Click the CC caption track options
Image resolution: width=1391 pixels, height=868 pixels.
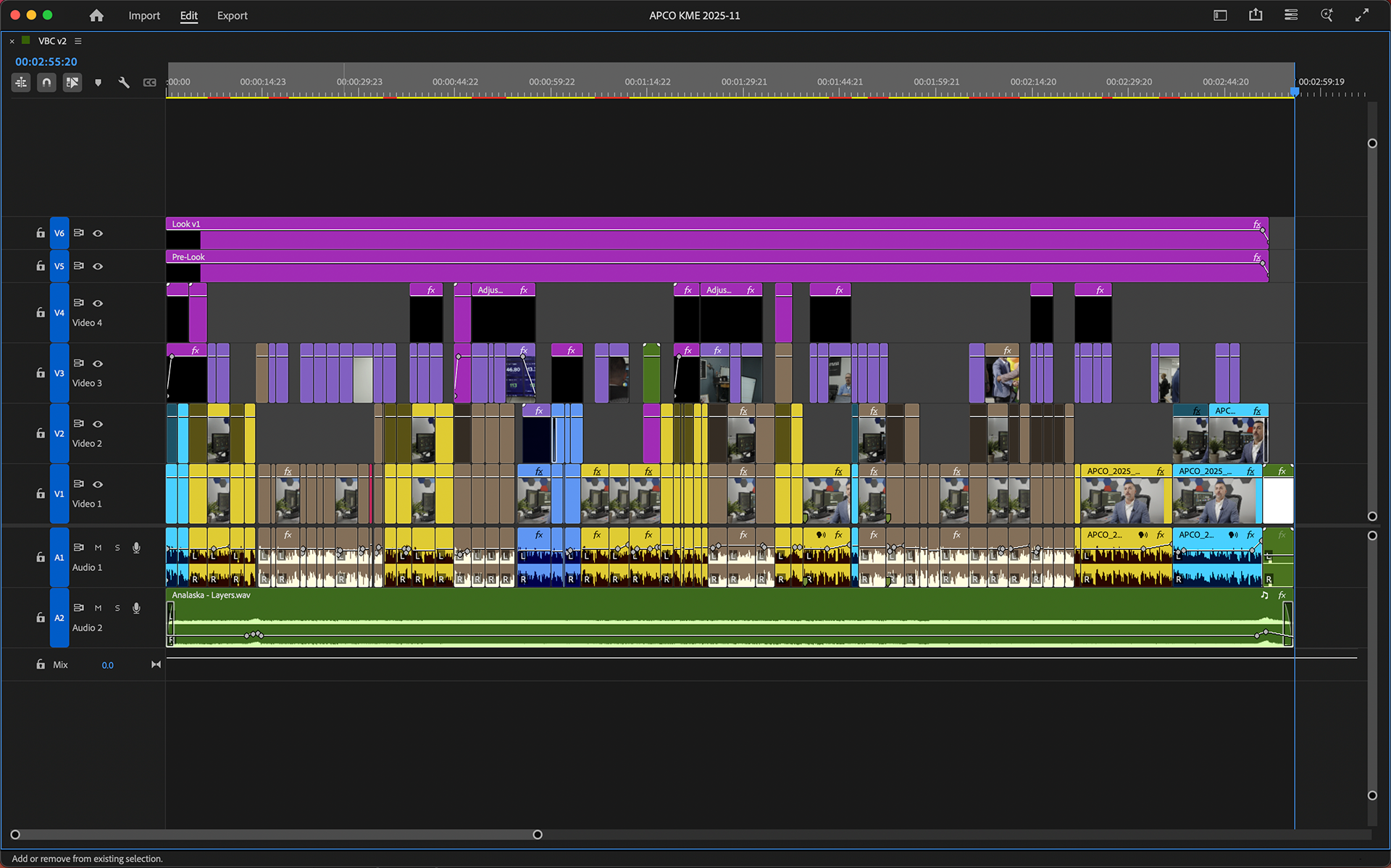click(149, 83)
